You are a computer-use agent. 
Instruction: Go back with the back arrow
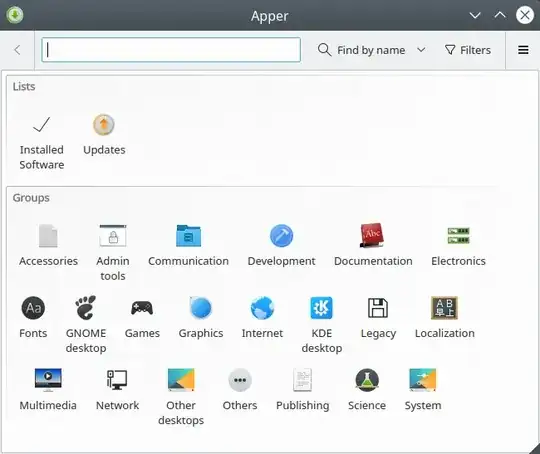click(17, 50)
